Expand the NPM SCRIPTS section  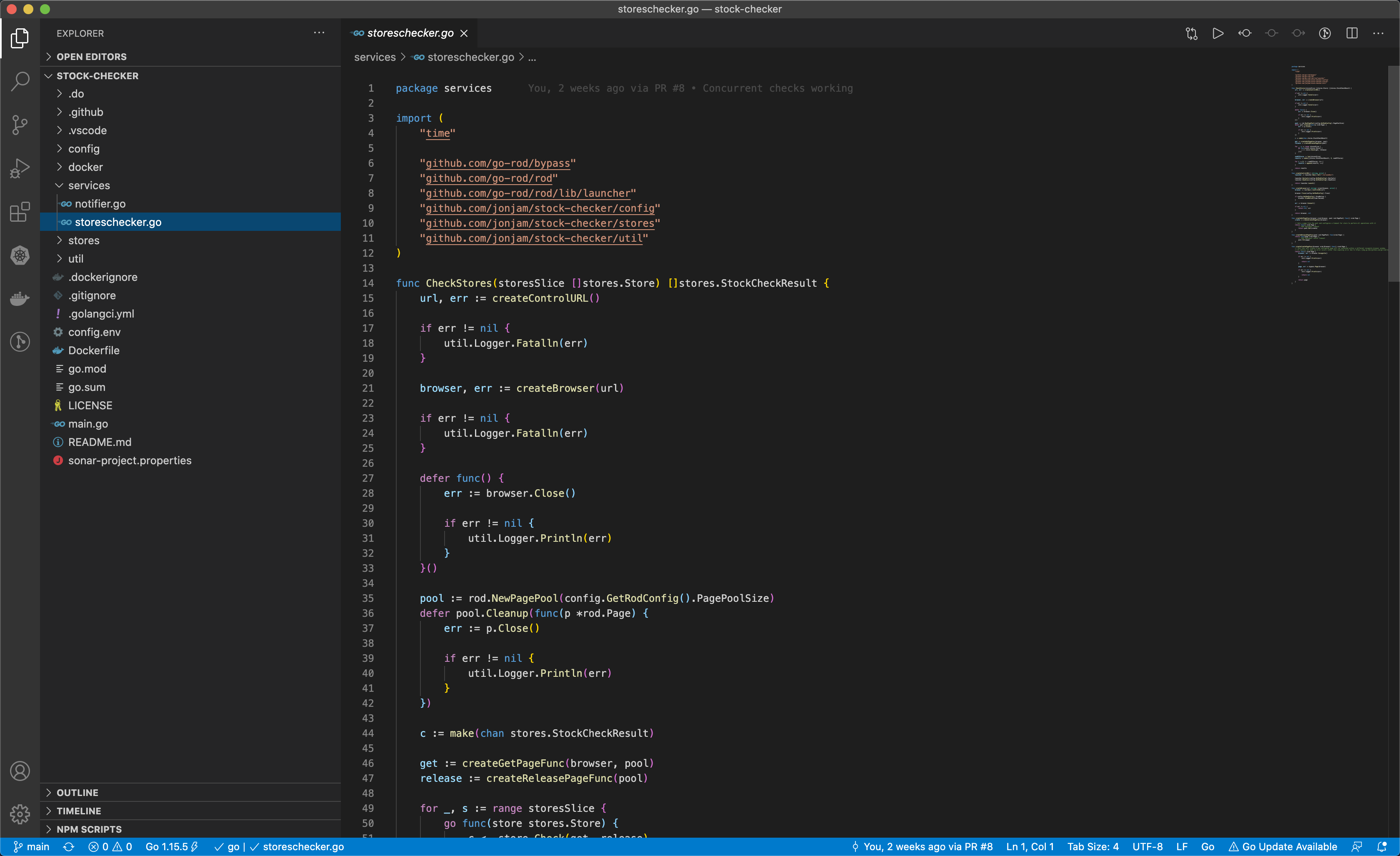point(190,829)
